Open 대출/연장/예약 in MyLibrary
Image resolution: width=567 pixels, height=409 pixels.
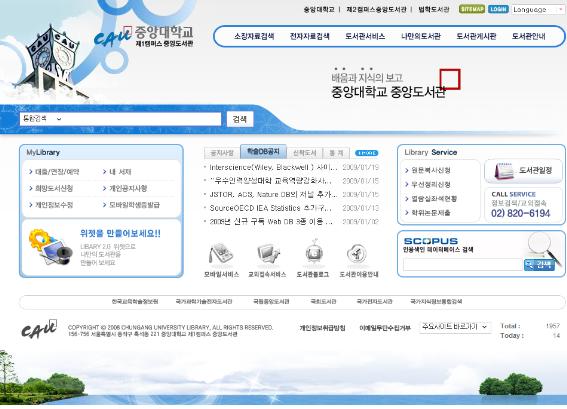click(x=57, y=172)
